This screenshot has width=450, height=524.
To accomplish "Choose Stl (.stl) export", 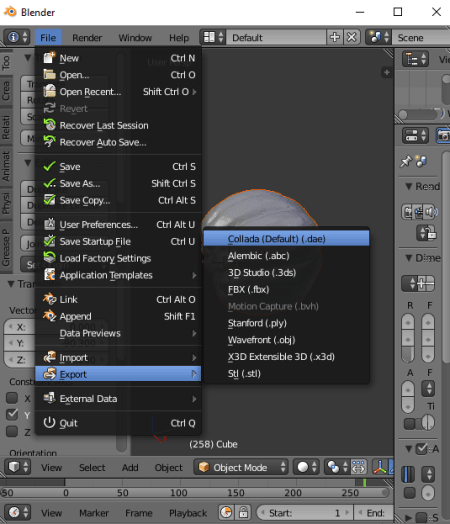I will pyautogui.click(x=287, y=373).
